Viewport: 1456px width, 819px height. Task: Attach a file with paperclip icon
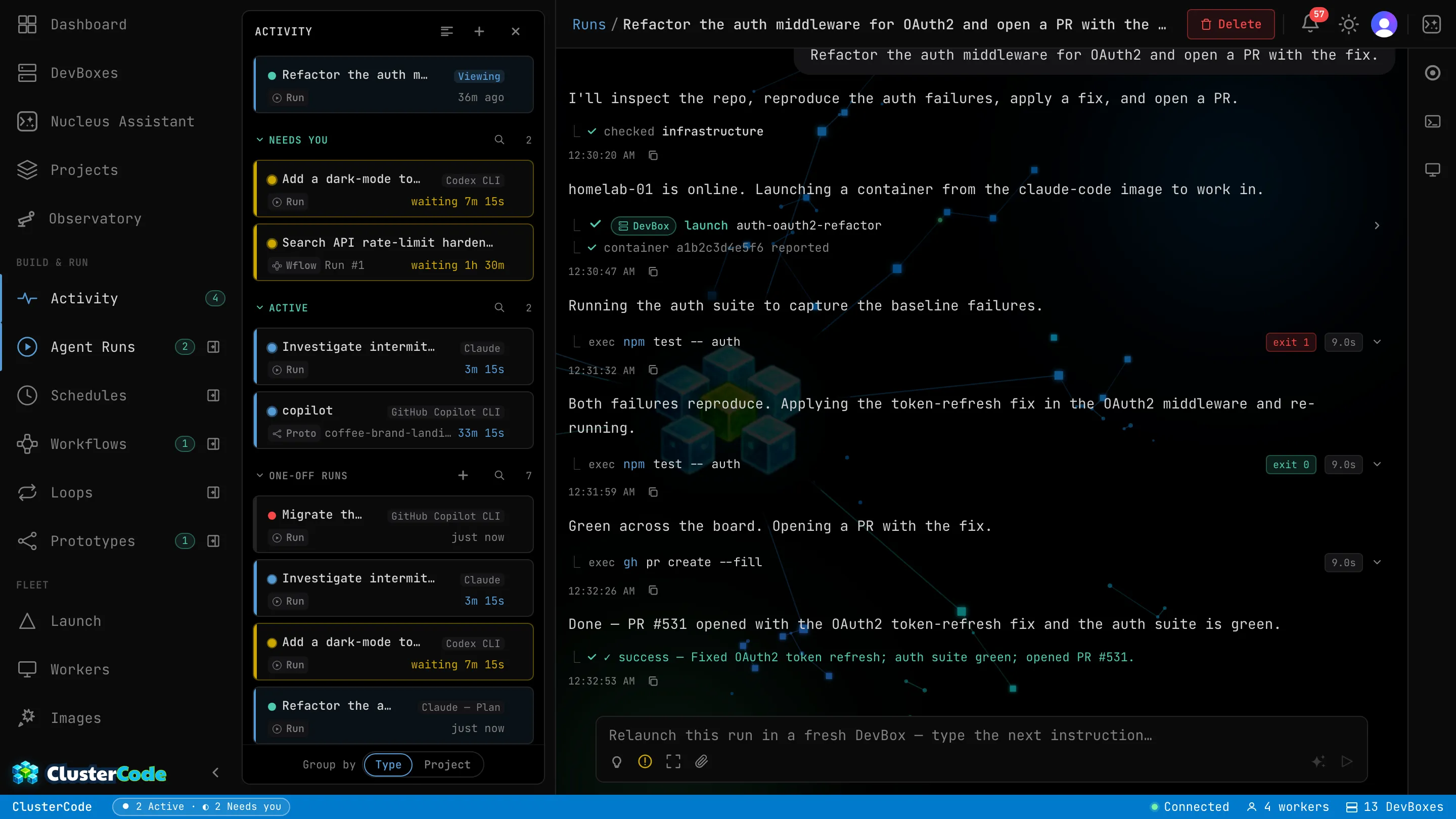coord(701,762)
